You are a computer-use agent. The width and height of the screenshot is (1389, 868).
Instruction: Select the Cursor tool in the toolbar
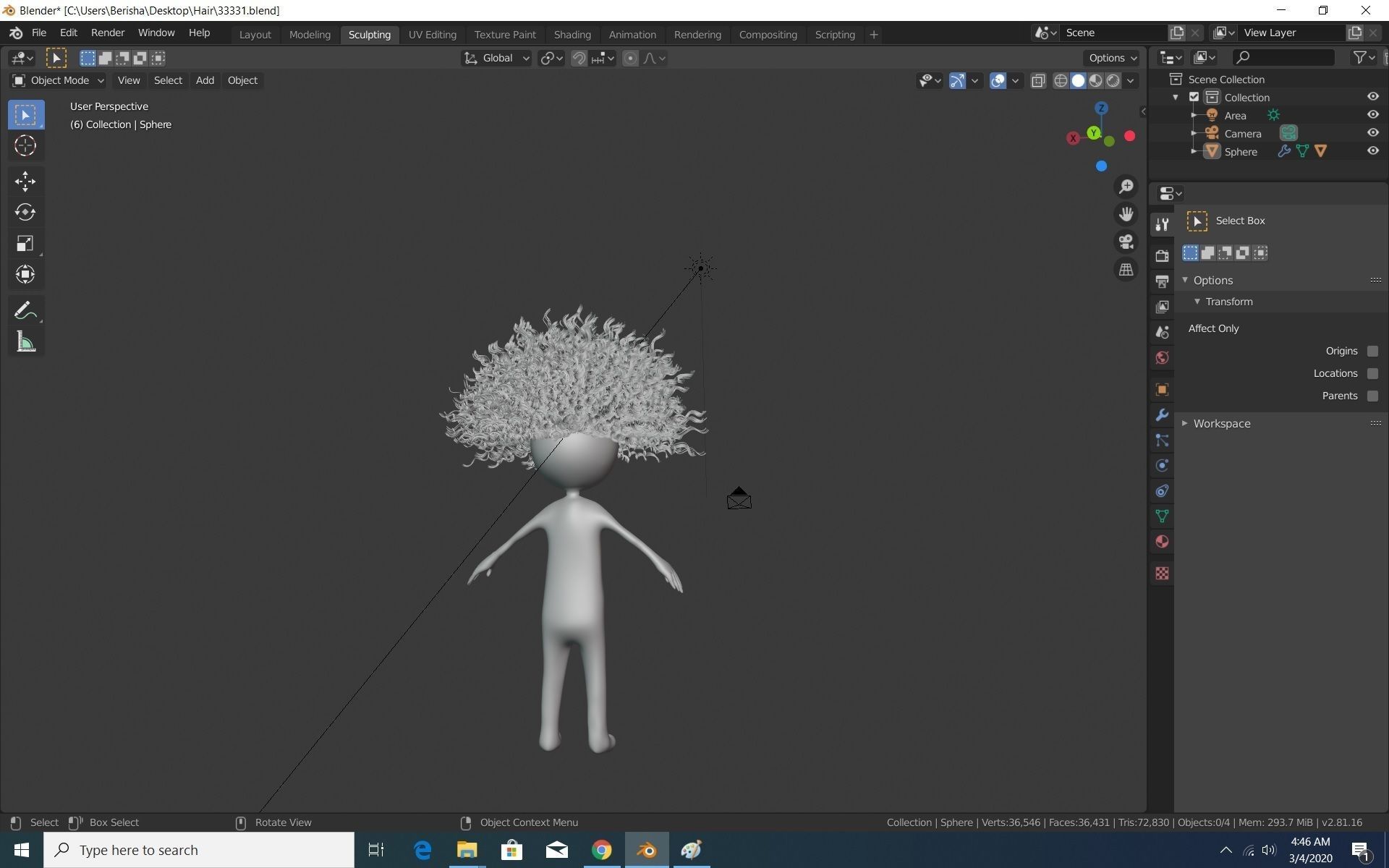(x=25, y=146)
